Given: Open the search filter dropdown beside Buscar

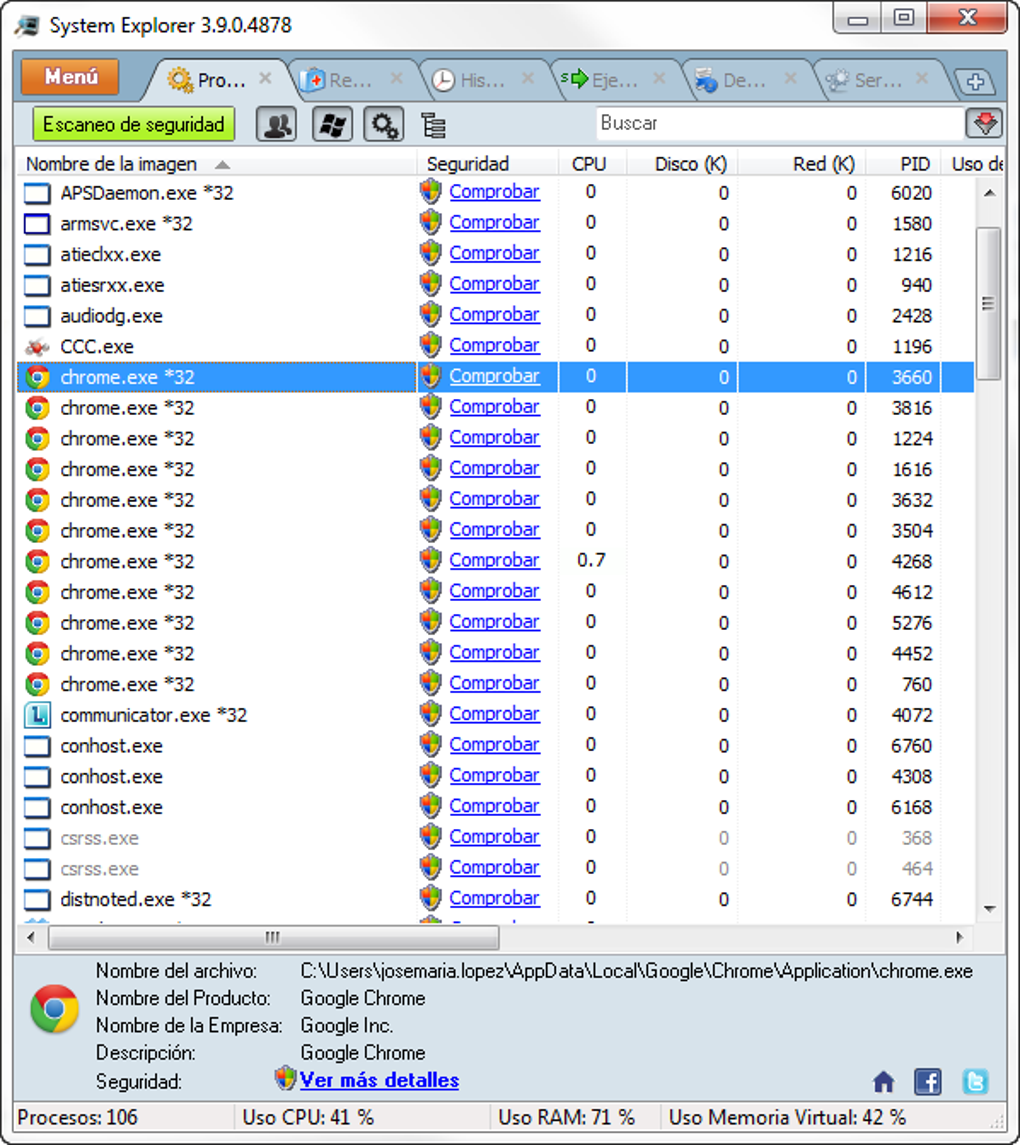Looking at the screenshot, I should (983, 123).
